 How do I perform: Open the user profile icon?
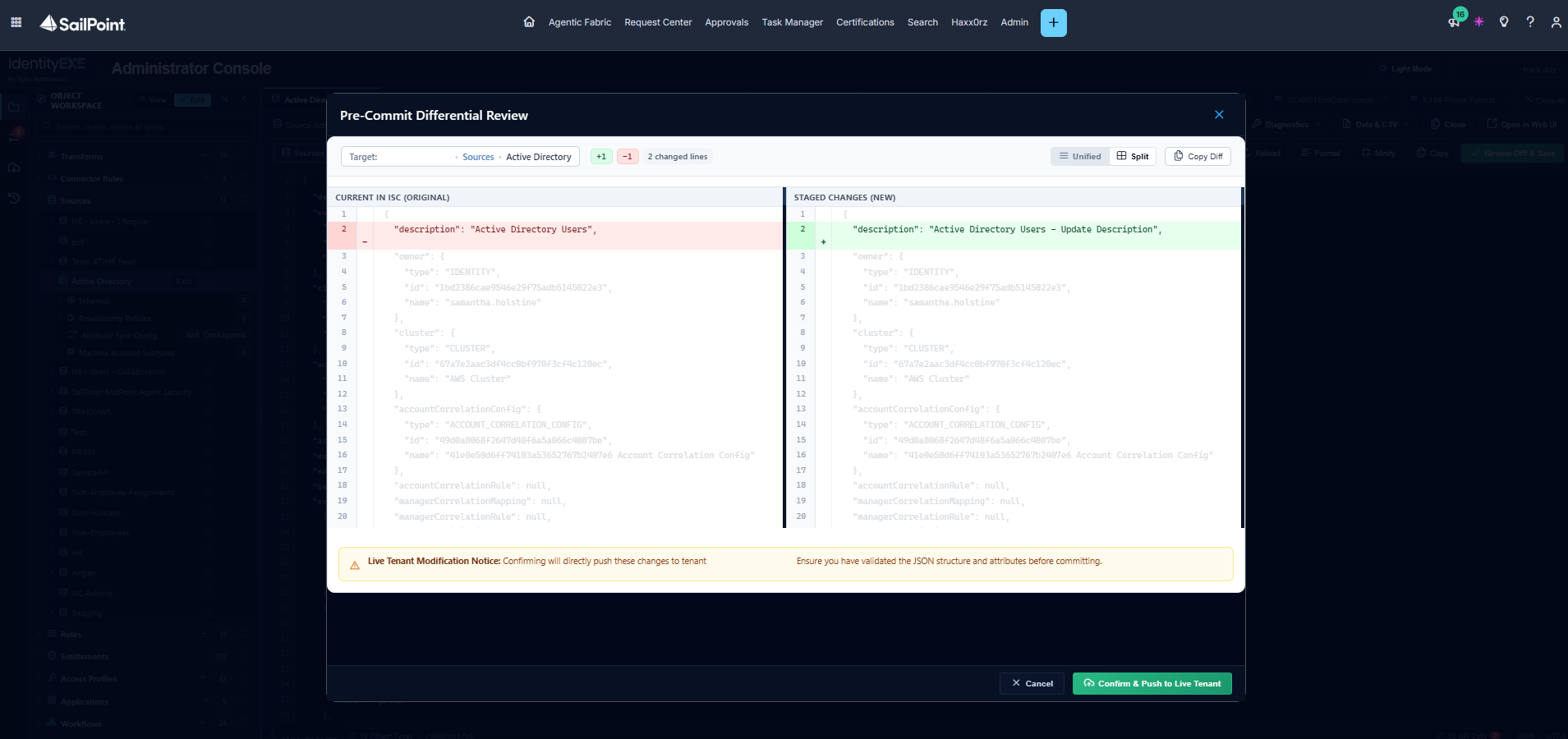click(x=1556, y=22)
